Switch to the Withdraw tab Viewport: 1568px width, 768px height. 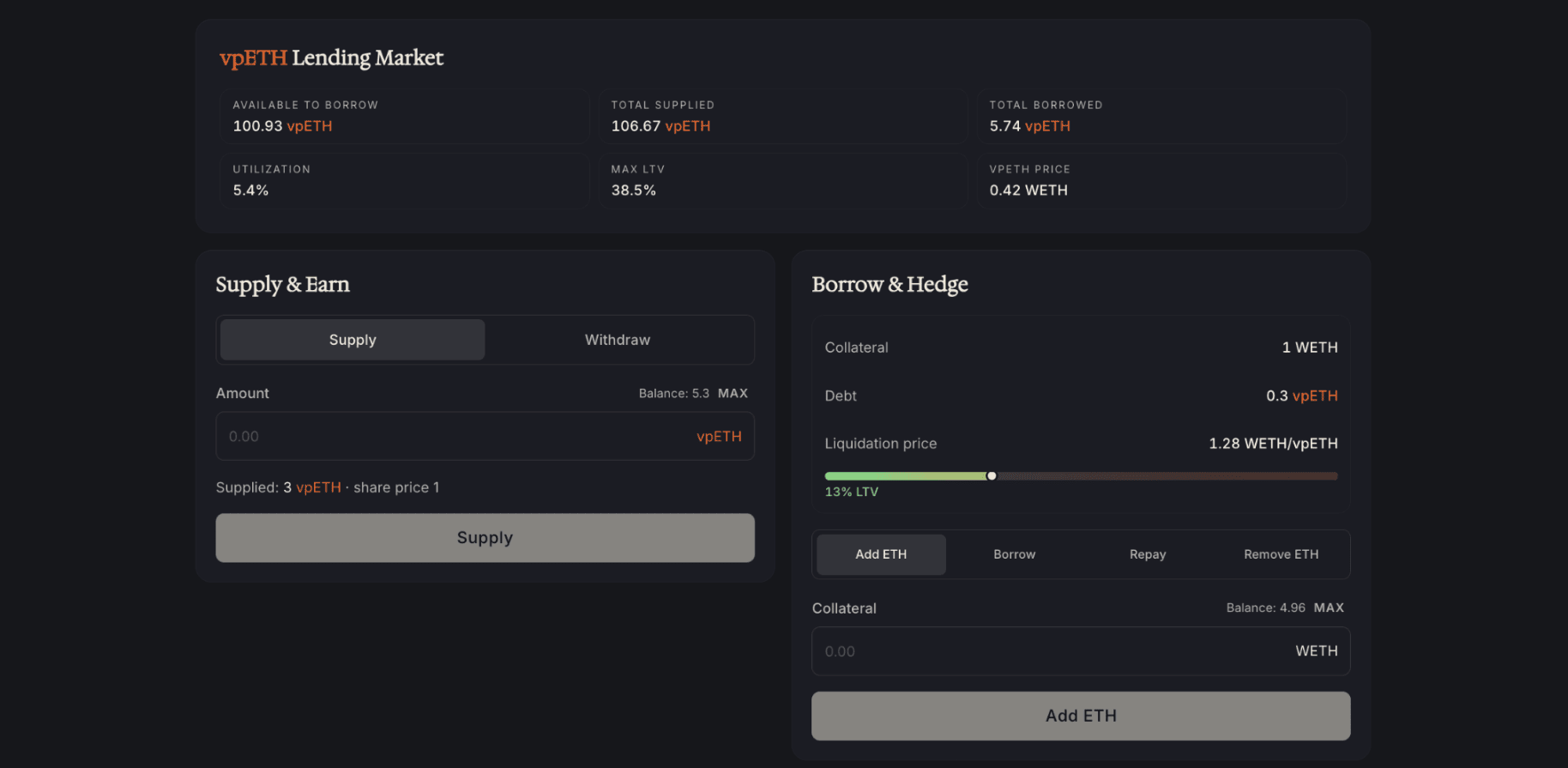pos(618,340)
